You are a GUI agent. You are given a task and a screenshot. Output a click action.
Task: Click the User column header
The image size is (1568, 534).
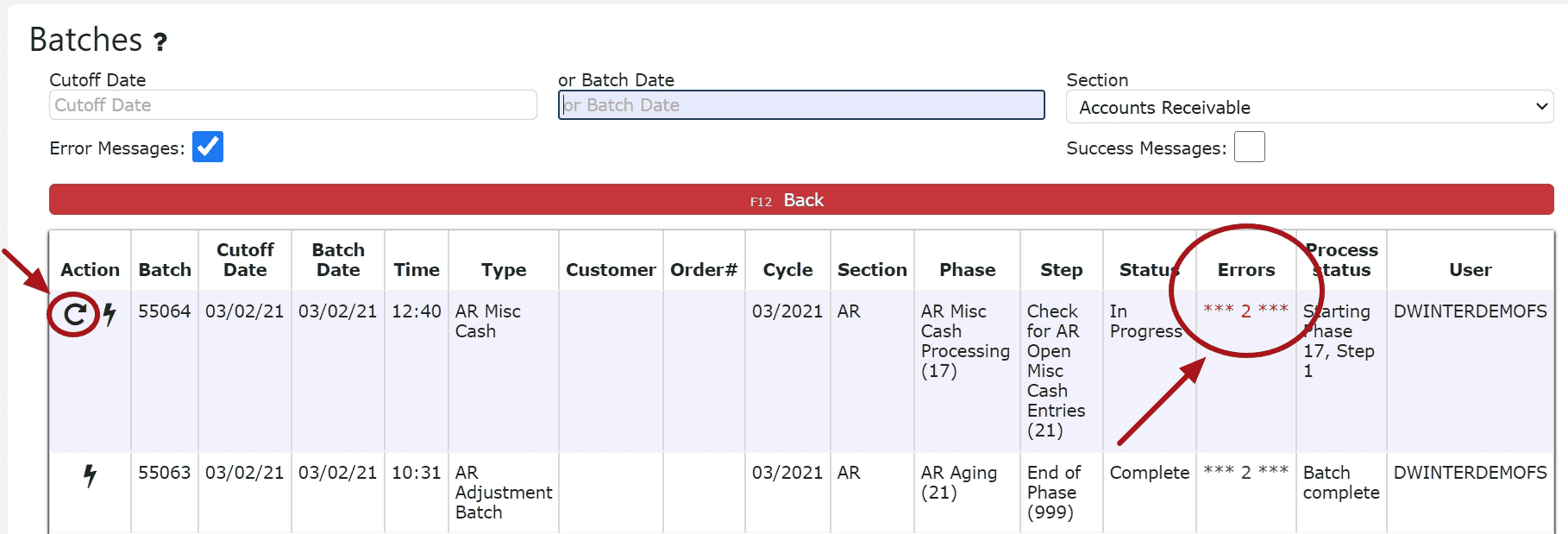[1470, 270]
